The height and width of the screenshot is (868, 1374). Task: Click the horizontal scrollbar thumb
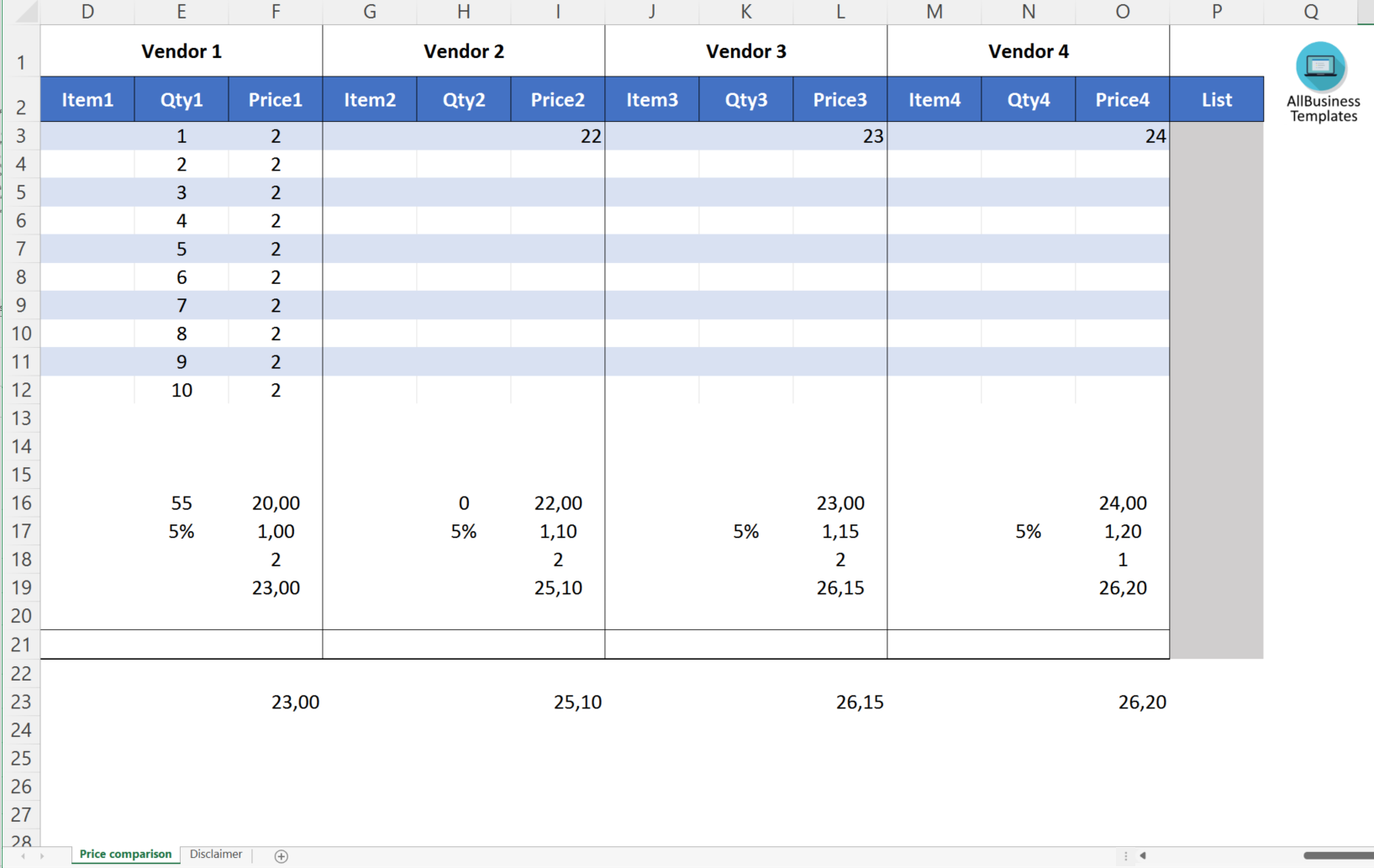click(x=1338, y=855)
